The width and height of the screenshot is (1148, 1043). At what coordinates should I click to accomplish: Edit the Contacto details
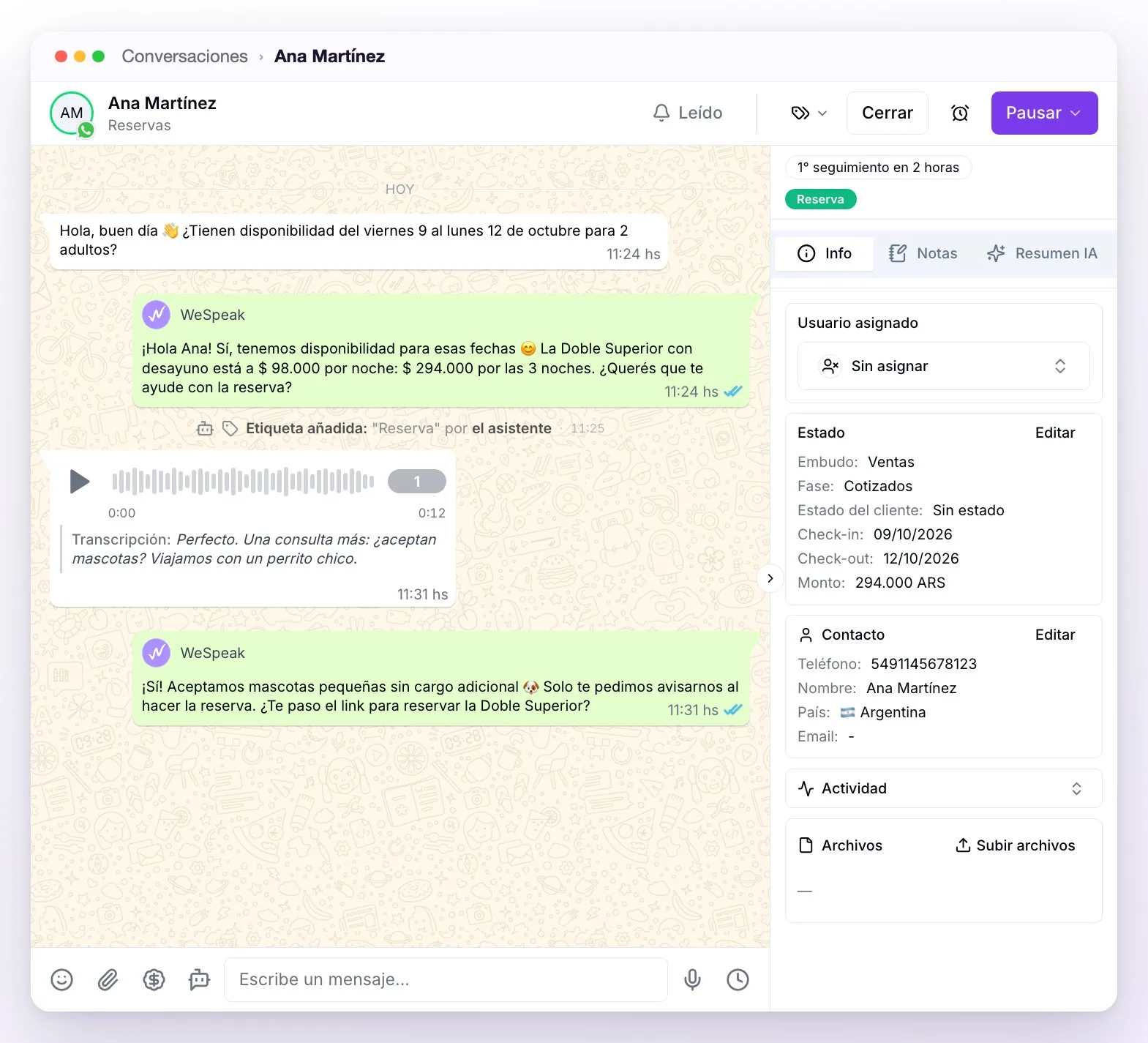tap(1055, 635)
